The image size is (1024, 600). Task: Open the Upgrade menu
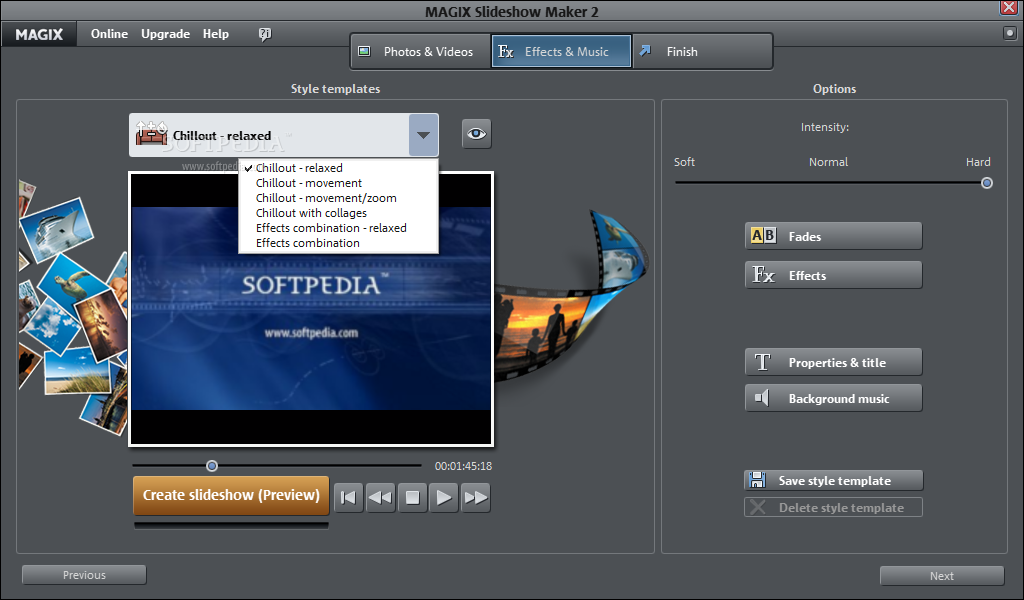pos(165,34)
